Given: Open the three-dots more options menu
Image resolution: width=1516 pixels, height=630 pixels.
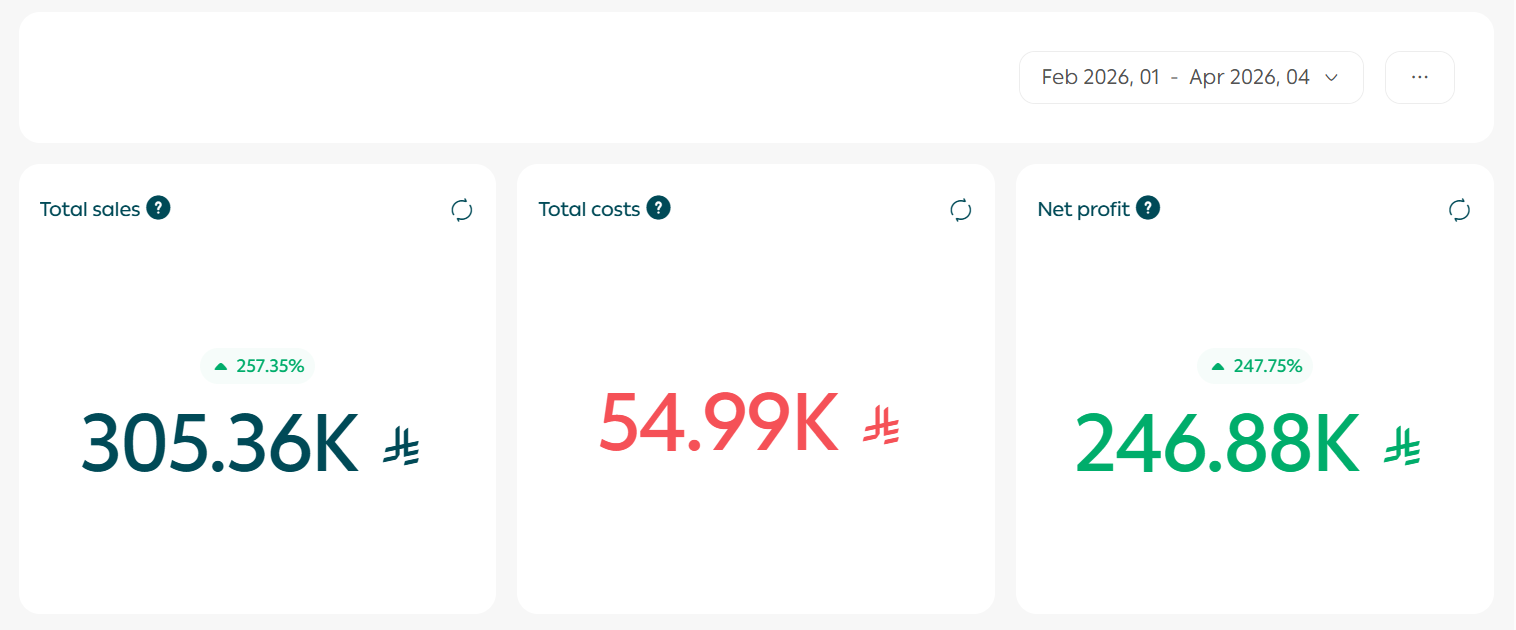Looking at the screenshot, I should [1419, 77].
